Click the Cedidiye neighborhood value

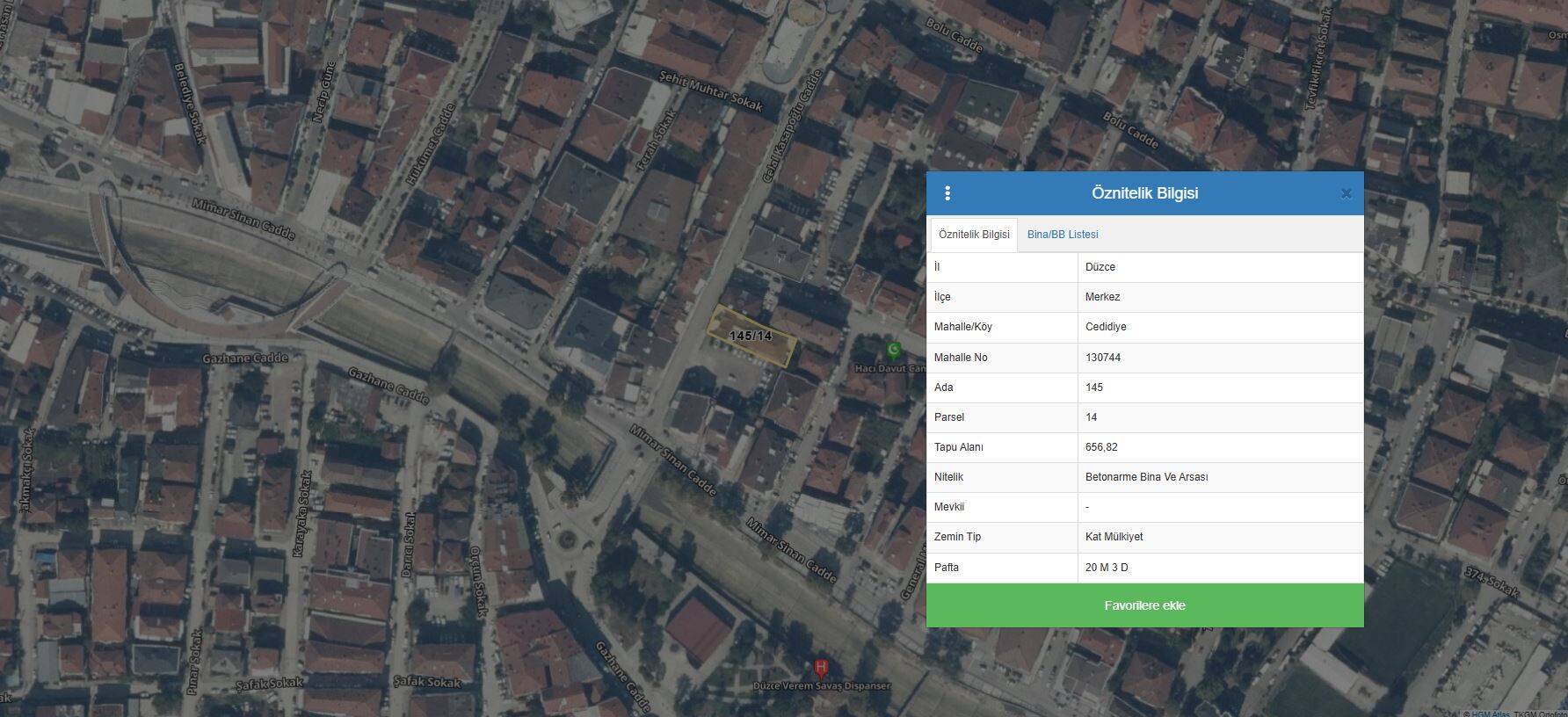pos(1106,327)
